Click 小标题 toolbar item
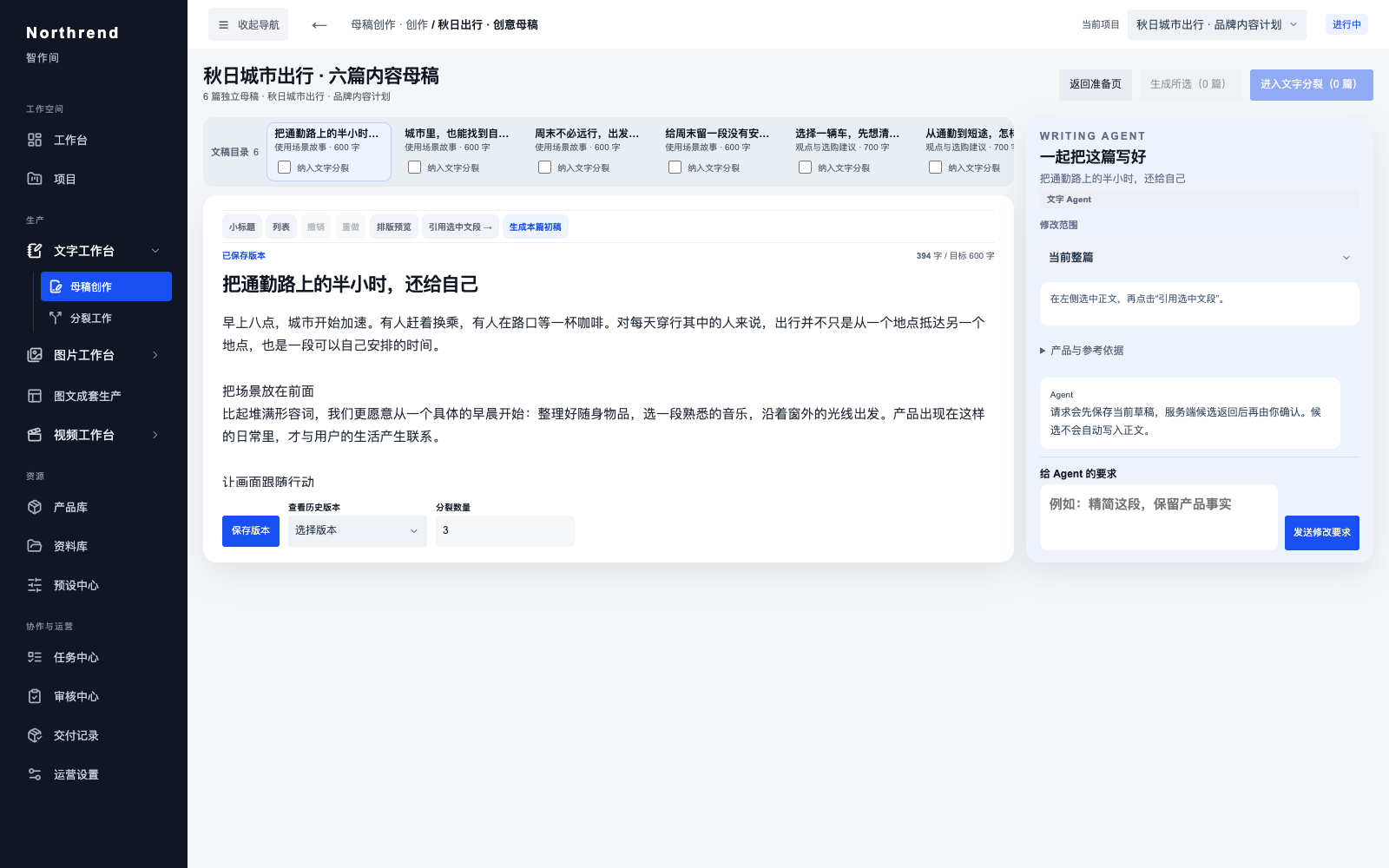This screenshot has height=868, width=1389. 242,227
